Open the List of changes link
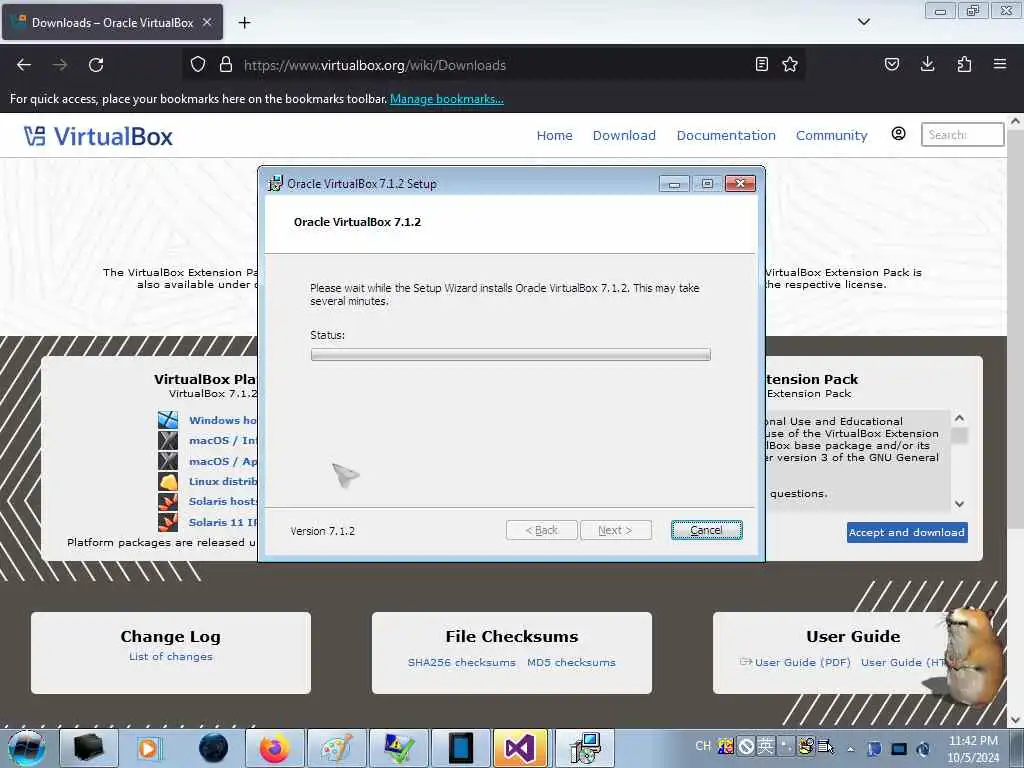Viewport: 1024px width, 768px height. (x=170, y=656)
